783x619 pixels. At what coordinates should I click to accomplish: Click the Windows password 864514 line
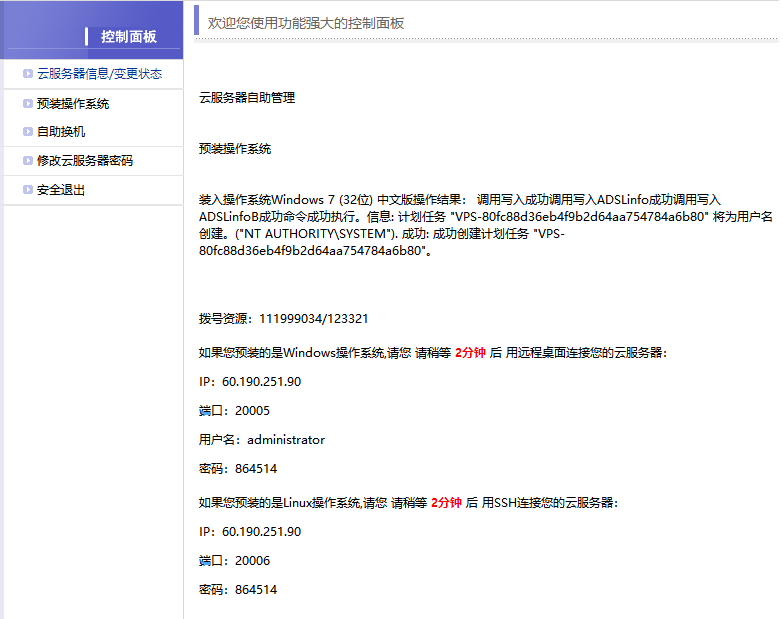click(x=238, y=469)
